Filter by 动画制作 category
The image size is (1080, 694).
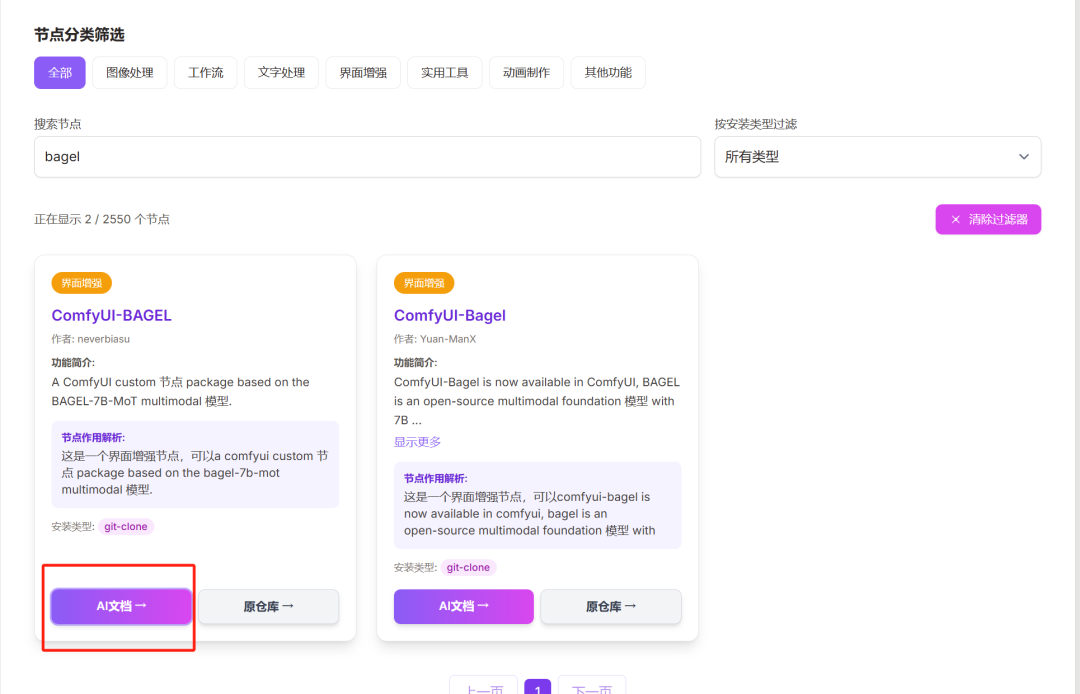pos(526,72)
